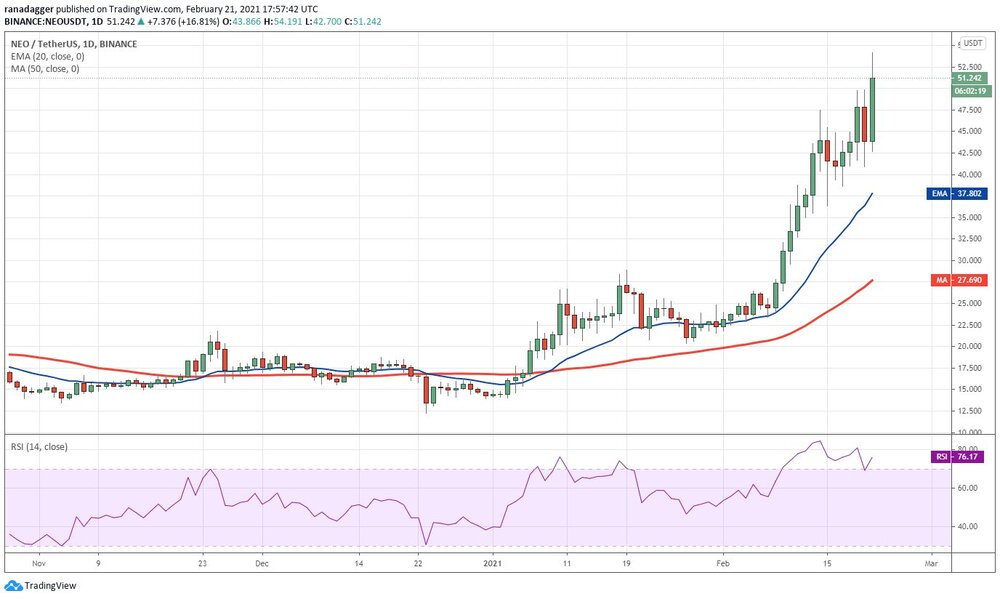Click the green 51.242 current price tag
The image size is (1000, 599).
pyautogui.click(x=970, y=78)
